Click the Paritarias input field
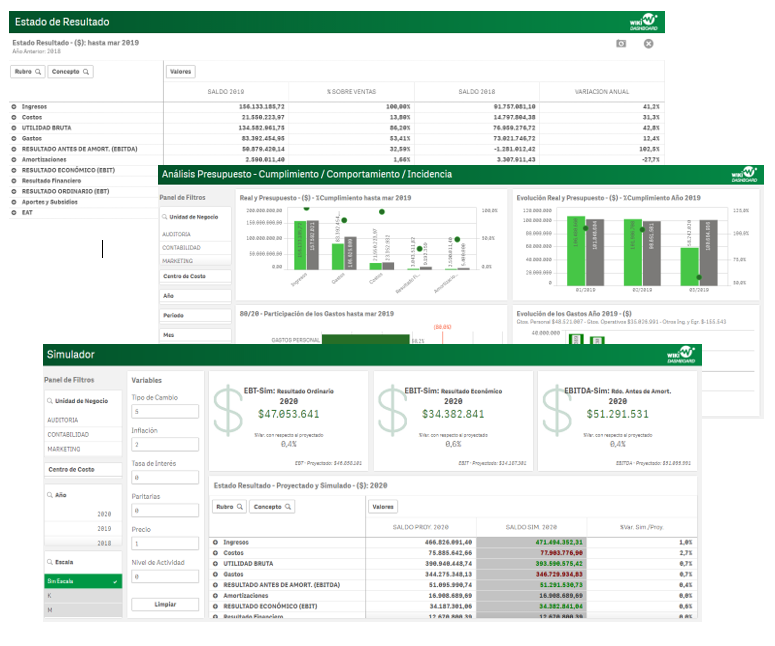Image resolution: width=775 pixels, height=646 pixels. pos(165,511)
